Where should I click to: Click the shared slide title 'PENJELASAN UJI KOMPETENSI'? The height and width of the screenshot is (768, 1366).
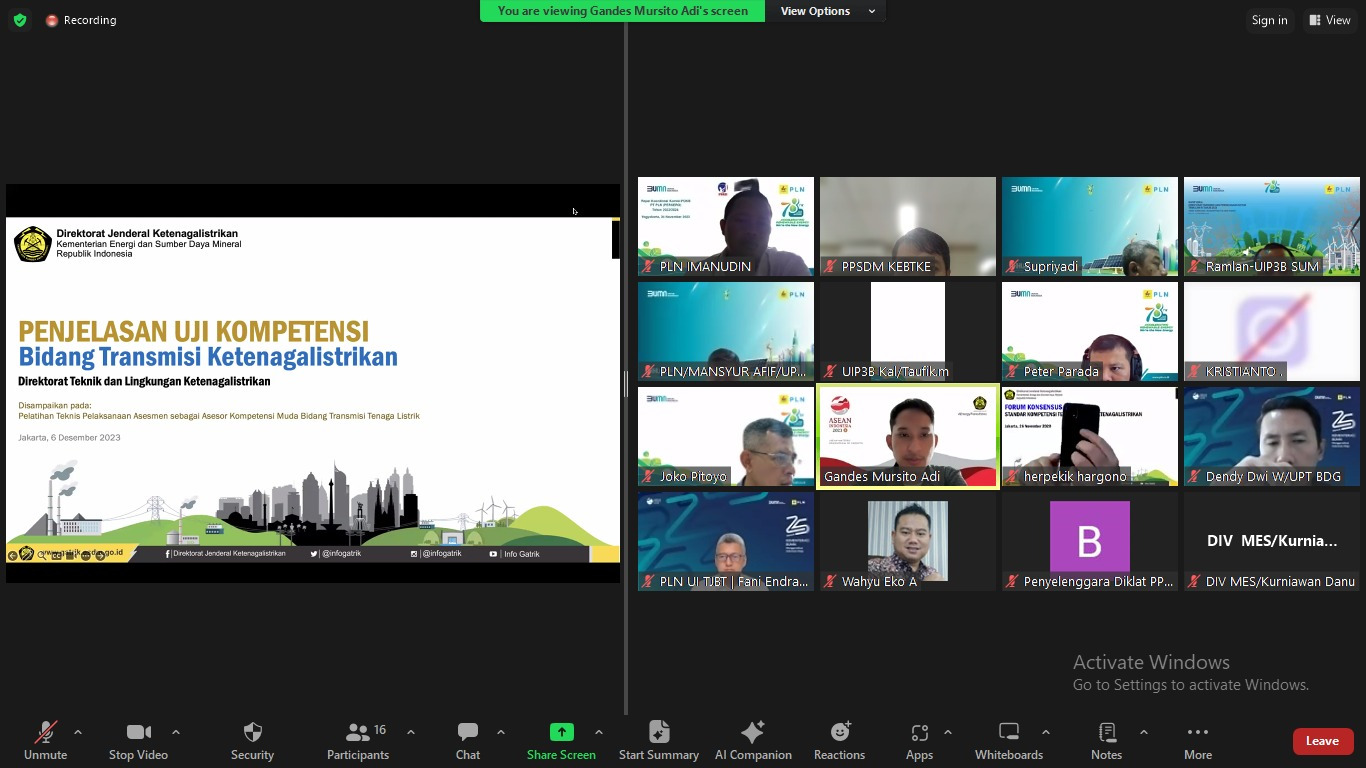pyautogui.click(x=193, y=331)
